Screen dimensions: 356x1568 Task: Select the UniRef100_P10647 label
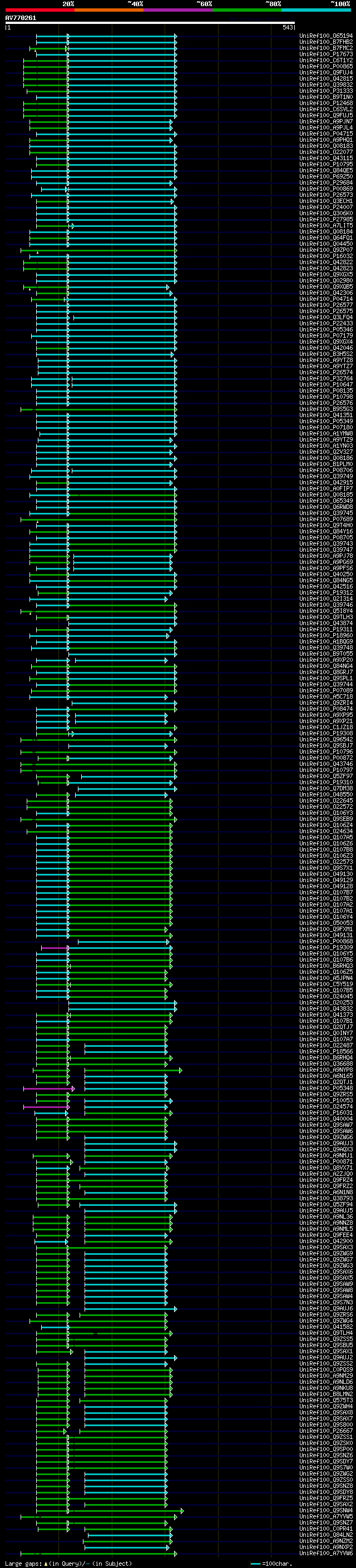(x=325, y=385)
